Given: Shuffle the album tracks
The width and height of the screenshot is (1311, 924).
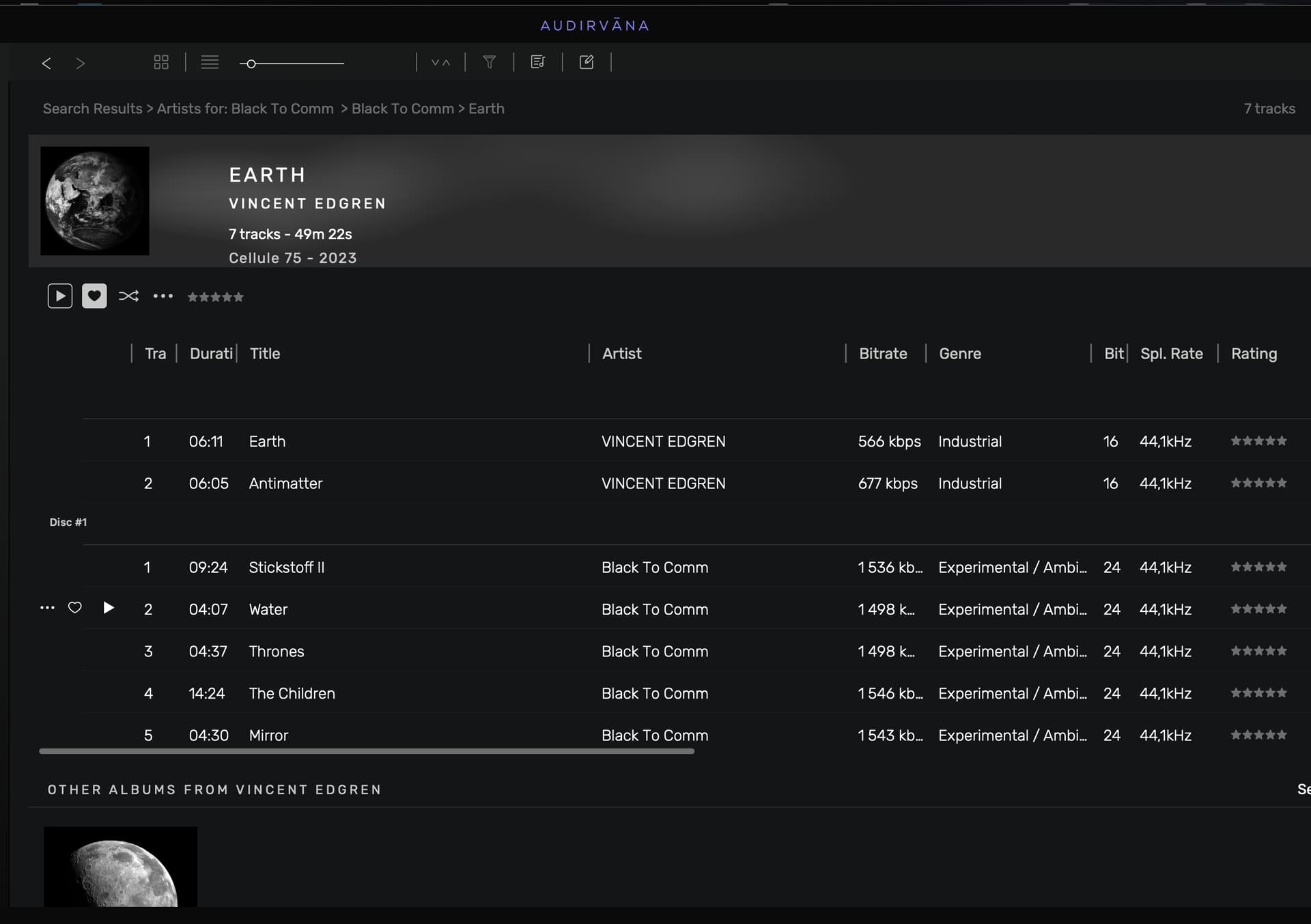Looking at the screenshot, I should 128,296.
